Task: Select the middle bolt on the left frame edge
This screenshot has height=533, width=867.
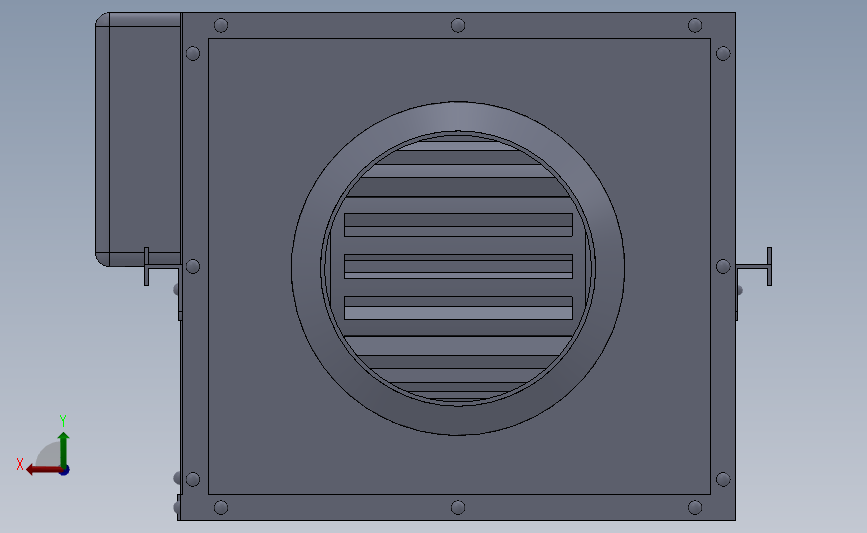Action: pos(193,266)
